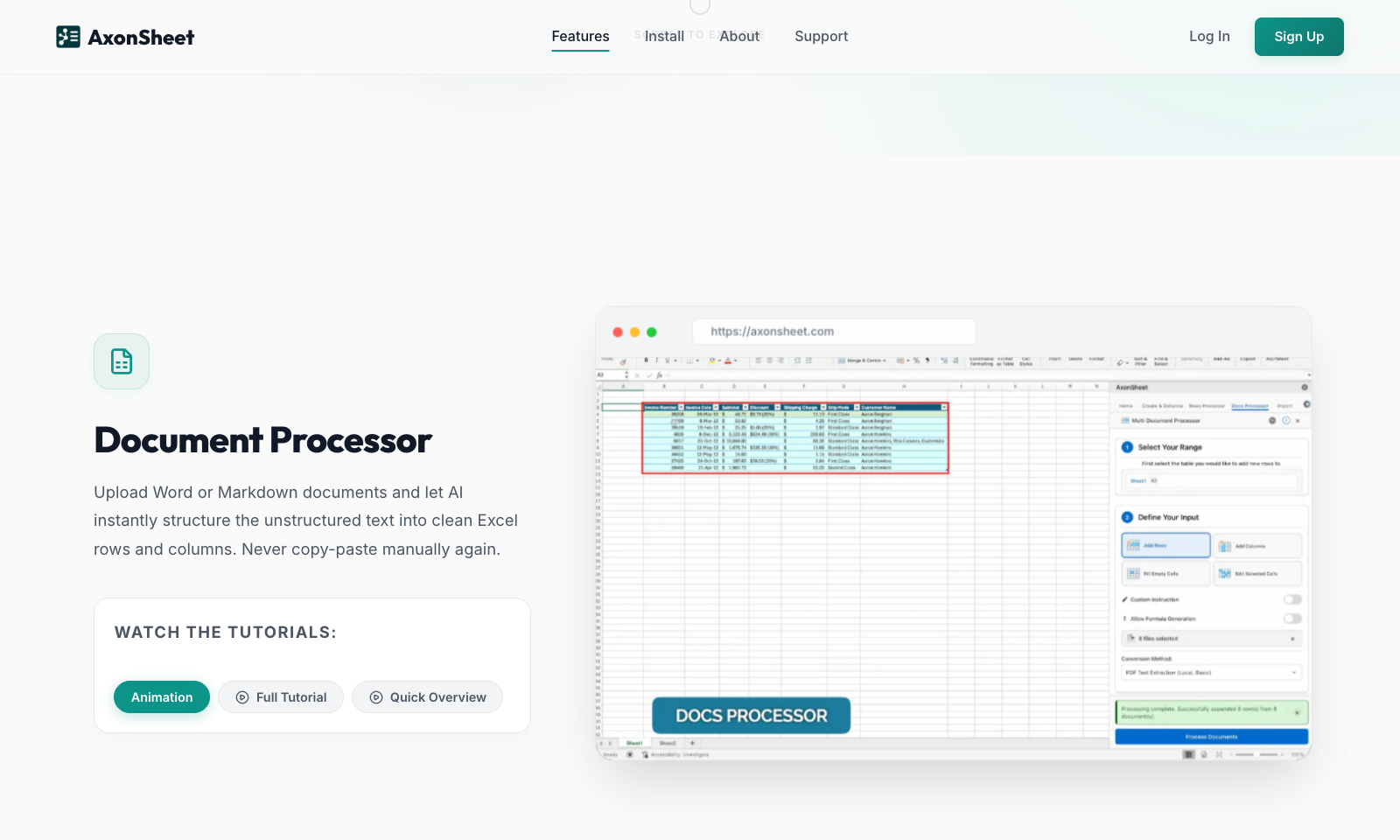The width and height of the screenshot is (1400, 840).
Task: Select Add Rows option in demo panel
Action: tap(1165, 545)
